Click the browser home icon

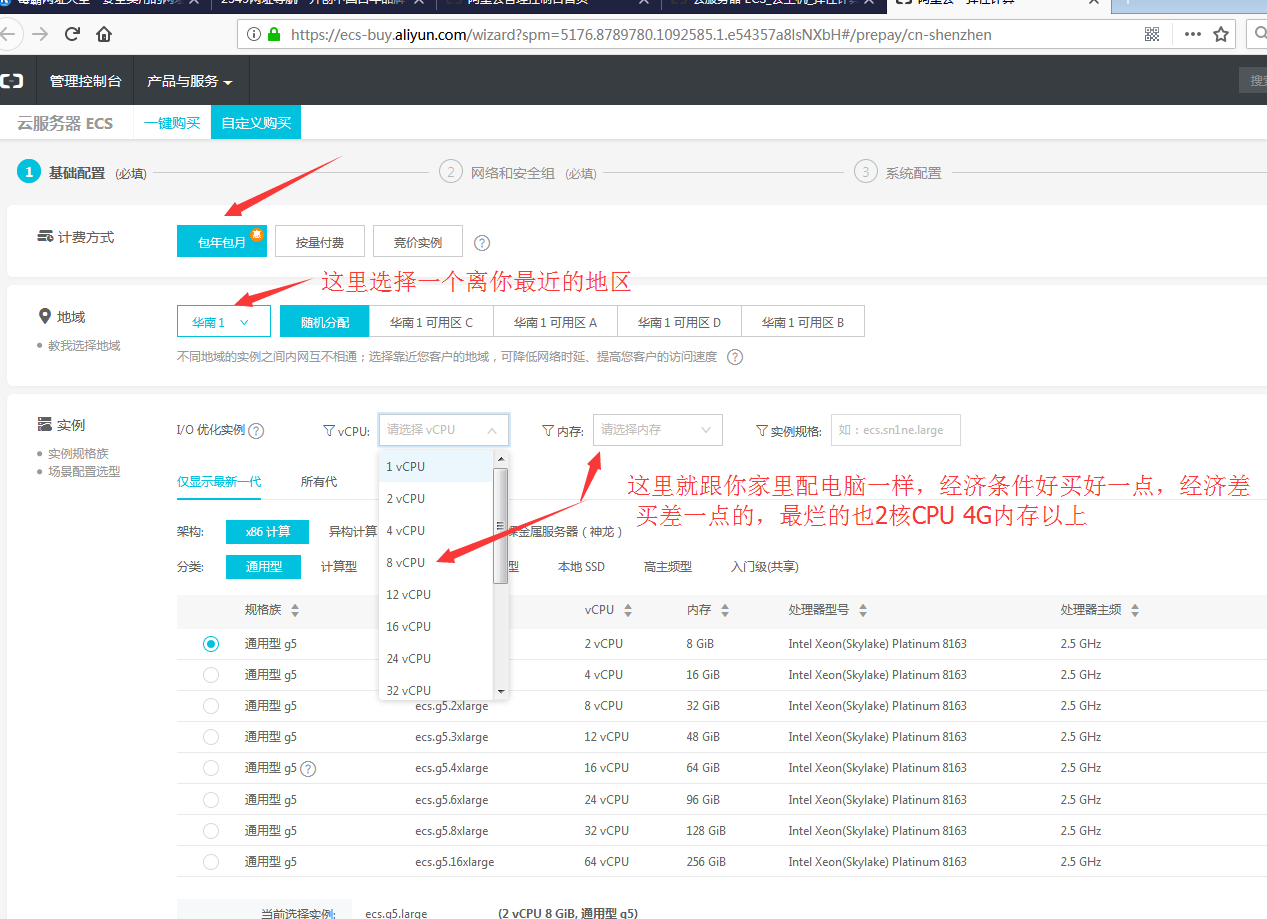click(x=104, y=34)
